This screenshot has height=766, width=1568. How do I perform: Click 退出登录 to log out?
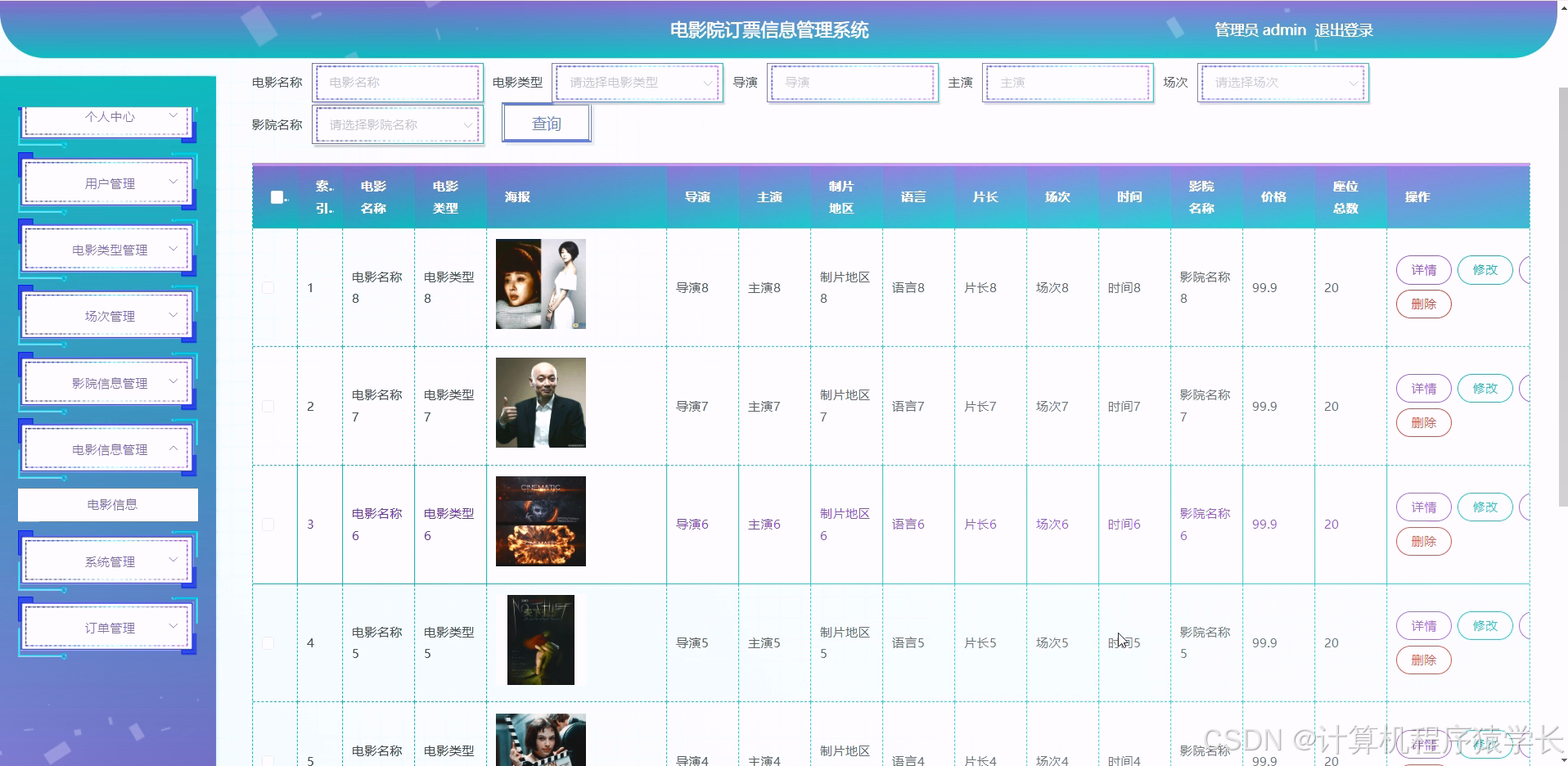(x=1344, y=30)
